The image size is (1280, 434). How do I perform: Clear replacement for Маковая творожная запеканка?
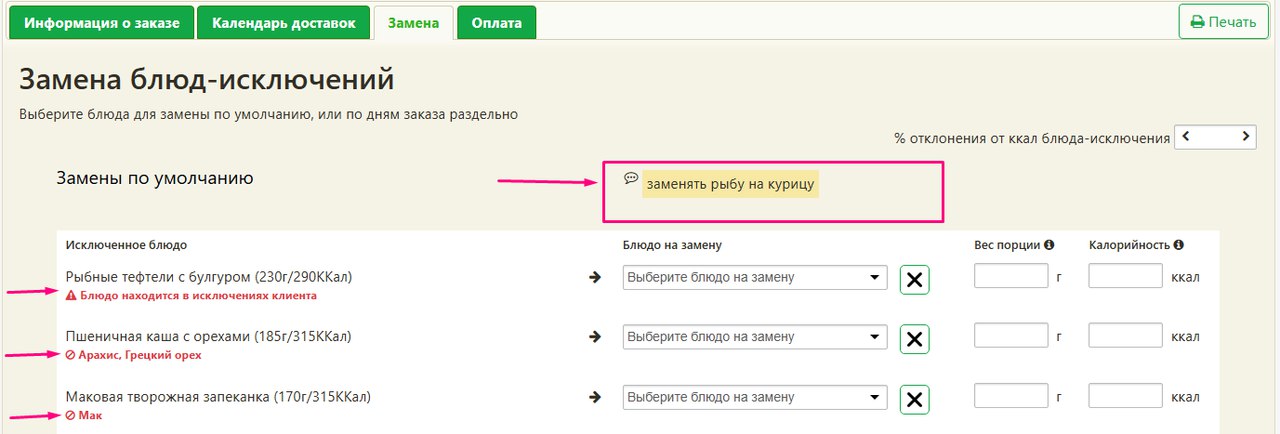pyautogui.click(x=914, y=400)
